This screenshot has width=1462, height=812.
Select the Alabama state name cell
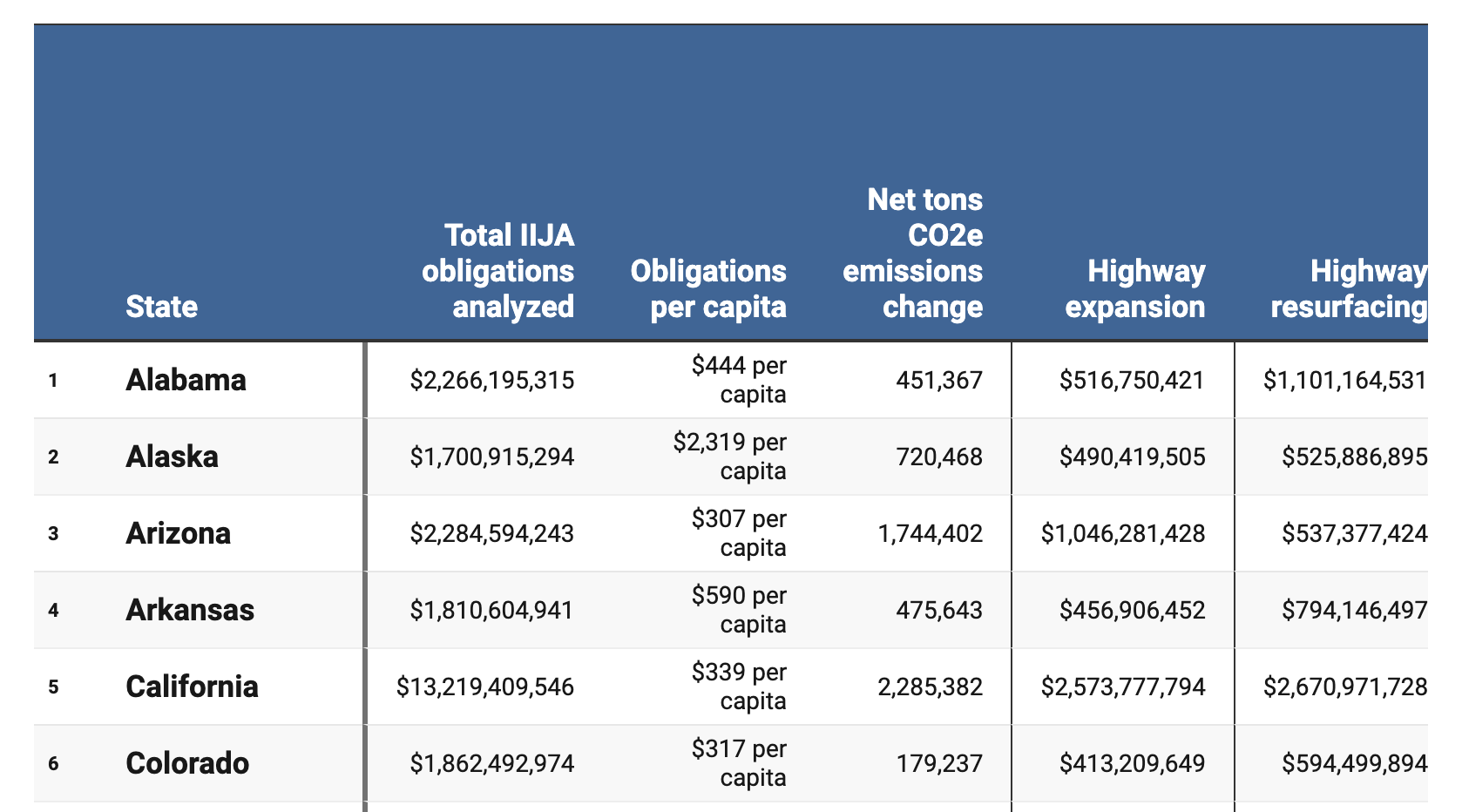click(186, 380)
